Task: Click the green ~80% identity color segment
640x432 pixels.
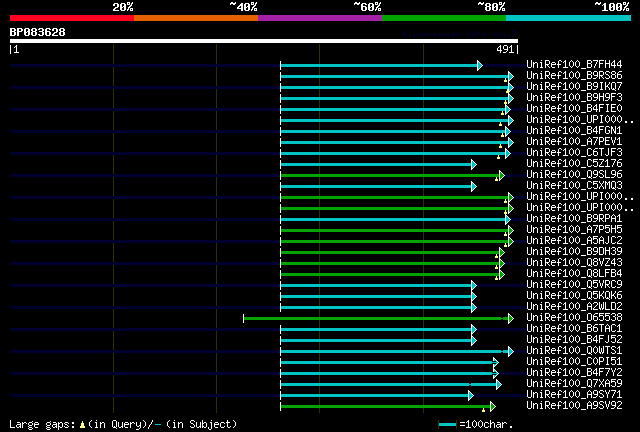Action: (444, 18)
